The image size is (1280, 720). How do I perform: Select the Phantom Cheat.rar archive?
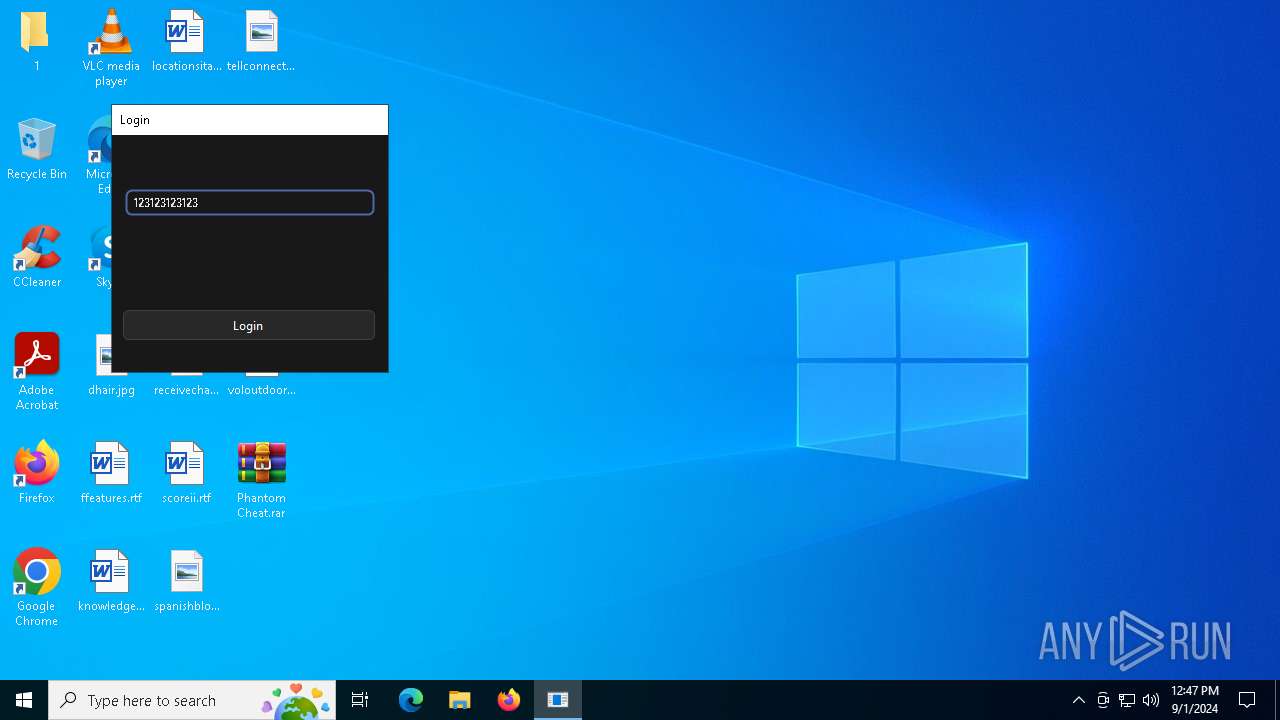tap(261, 481)
